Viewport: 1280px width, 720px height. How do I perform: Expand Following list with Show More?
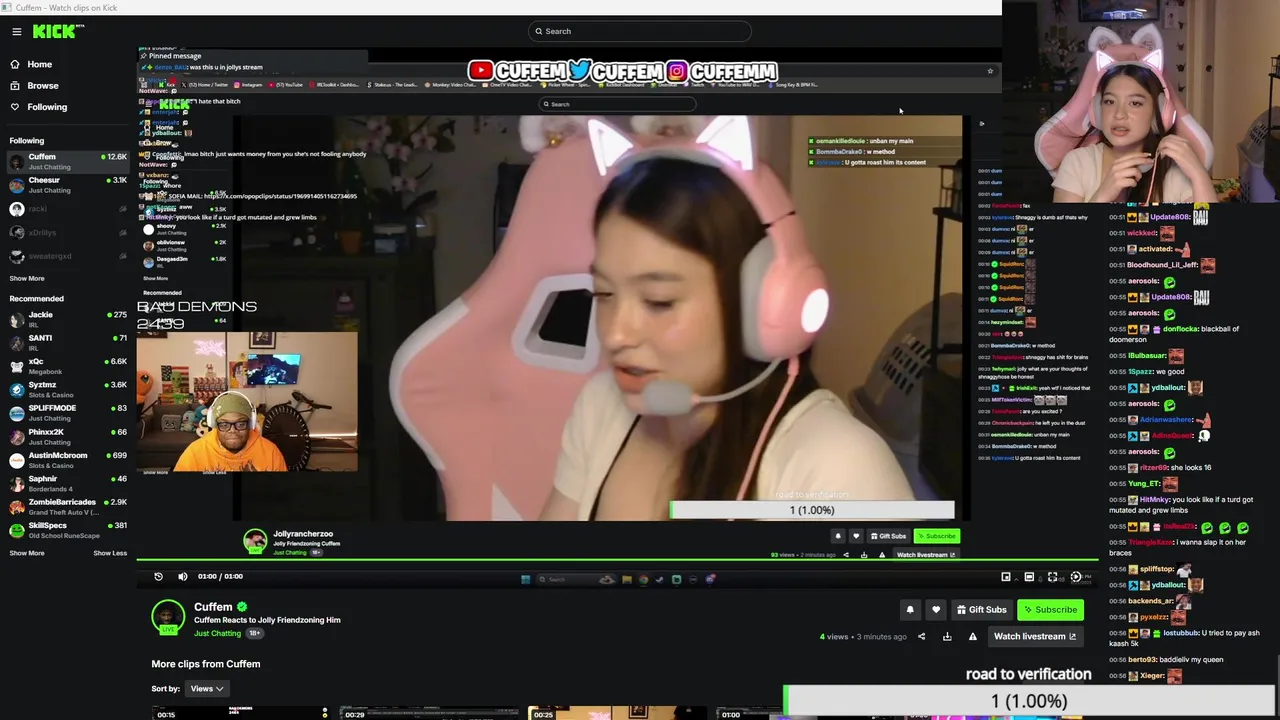pyautogui.click(x=27, y=279)
